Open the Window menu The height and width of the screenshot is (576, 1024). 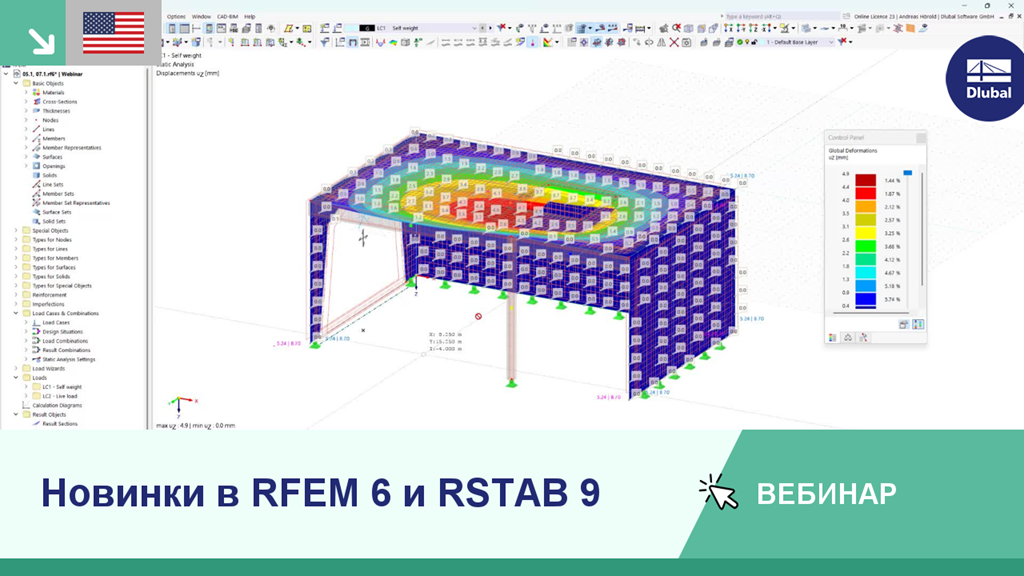coord(201,16)
